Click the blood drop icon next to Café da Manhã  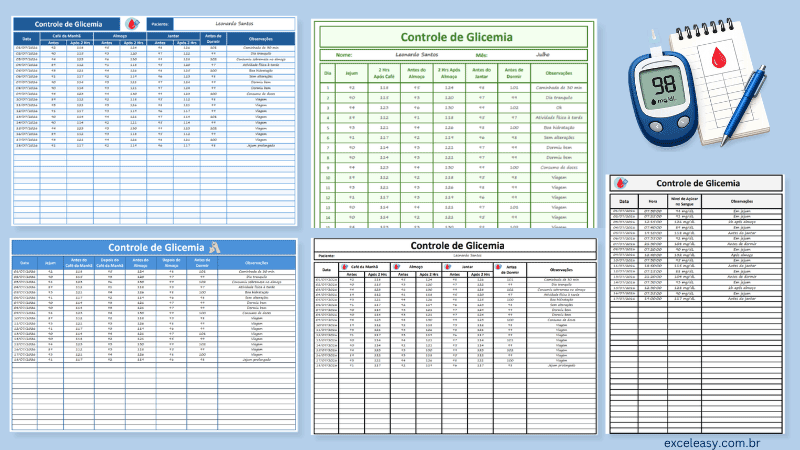coord(344,267)
